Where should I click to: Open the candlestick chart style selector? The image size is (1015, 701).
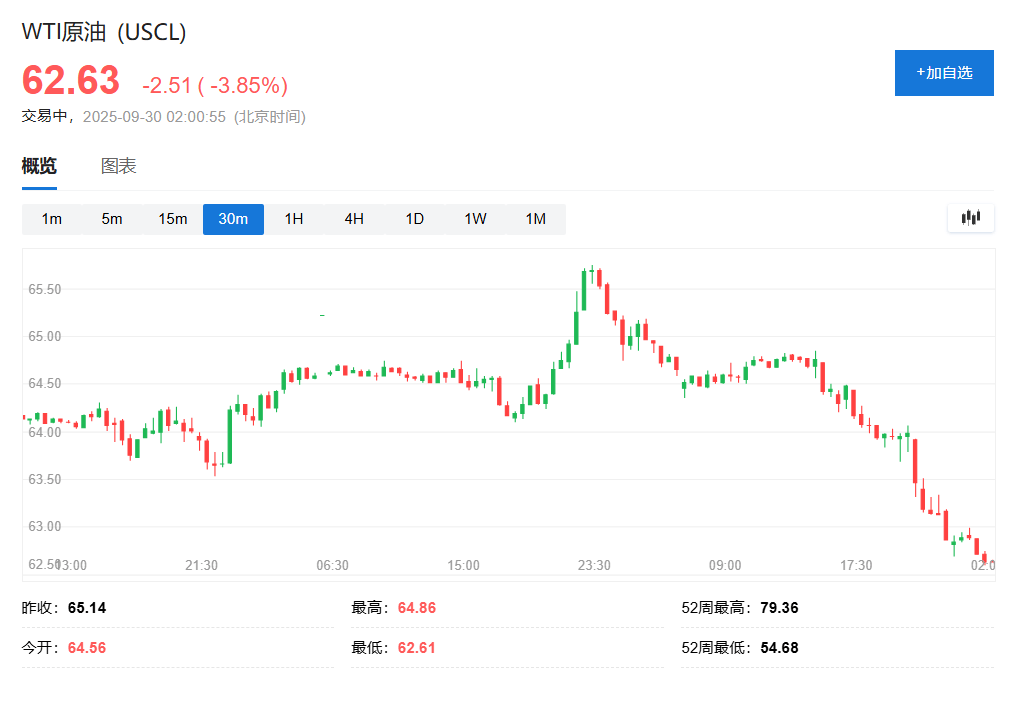[x=970, y=217]
